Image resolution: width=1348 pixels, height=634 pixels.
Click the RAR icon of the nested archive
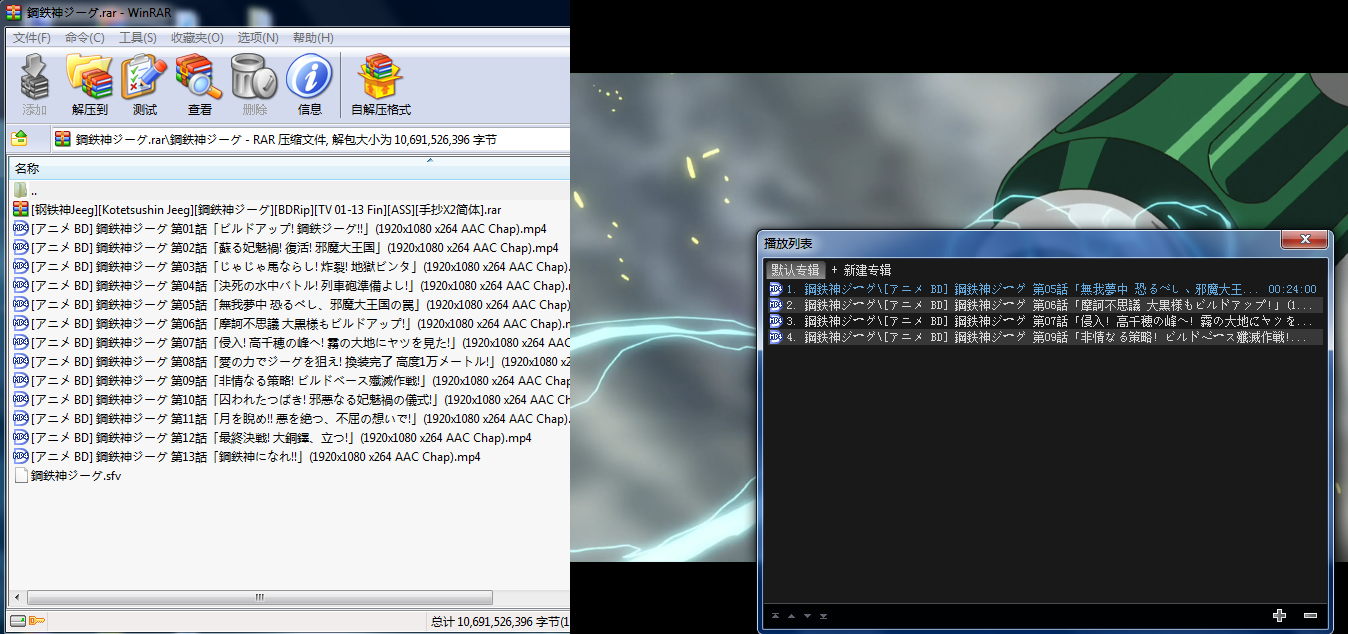click(x=20, y=209)
